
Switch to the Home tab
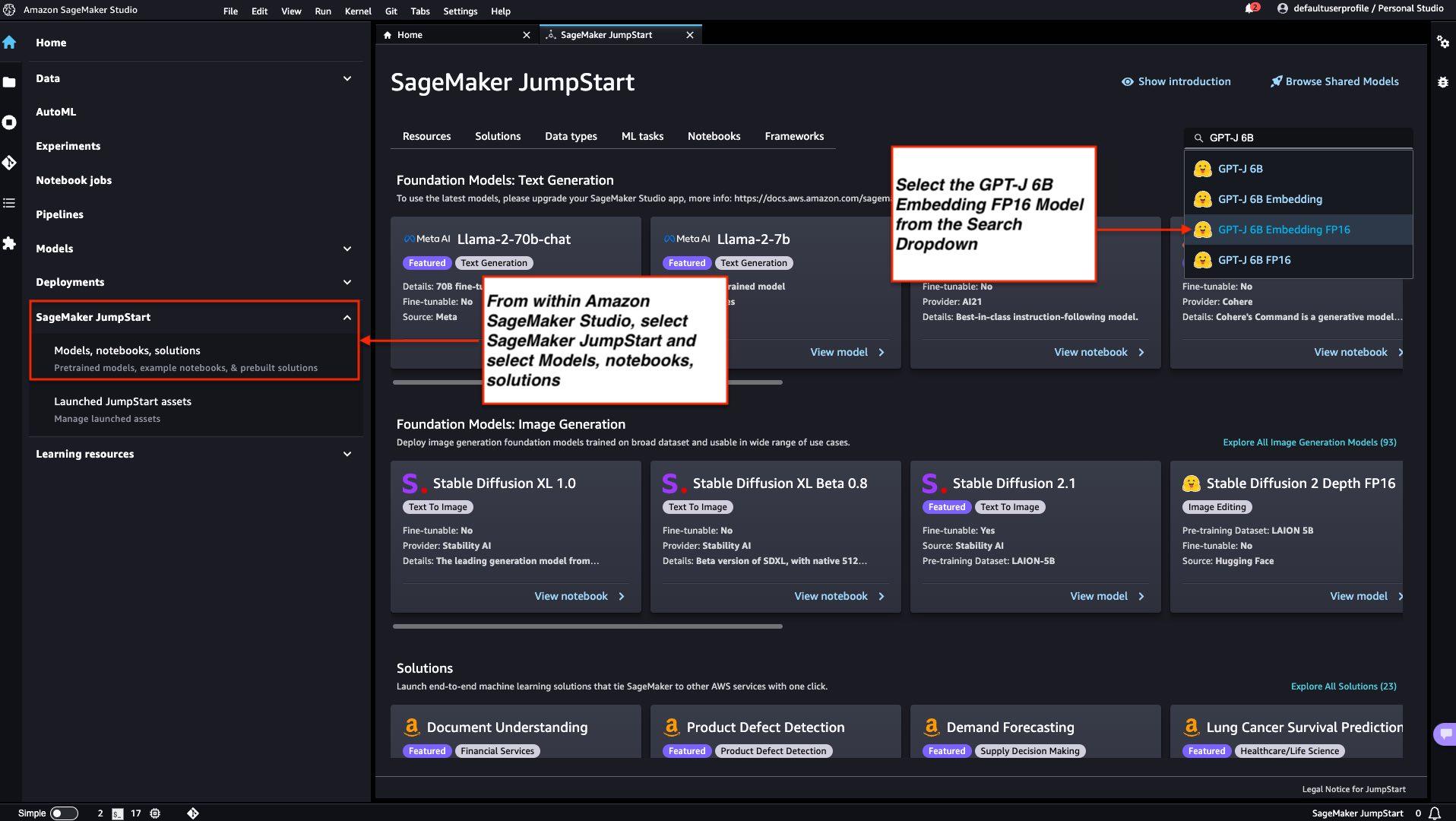(456, 35)
